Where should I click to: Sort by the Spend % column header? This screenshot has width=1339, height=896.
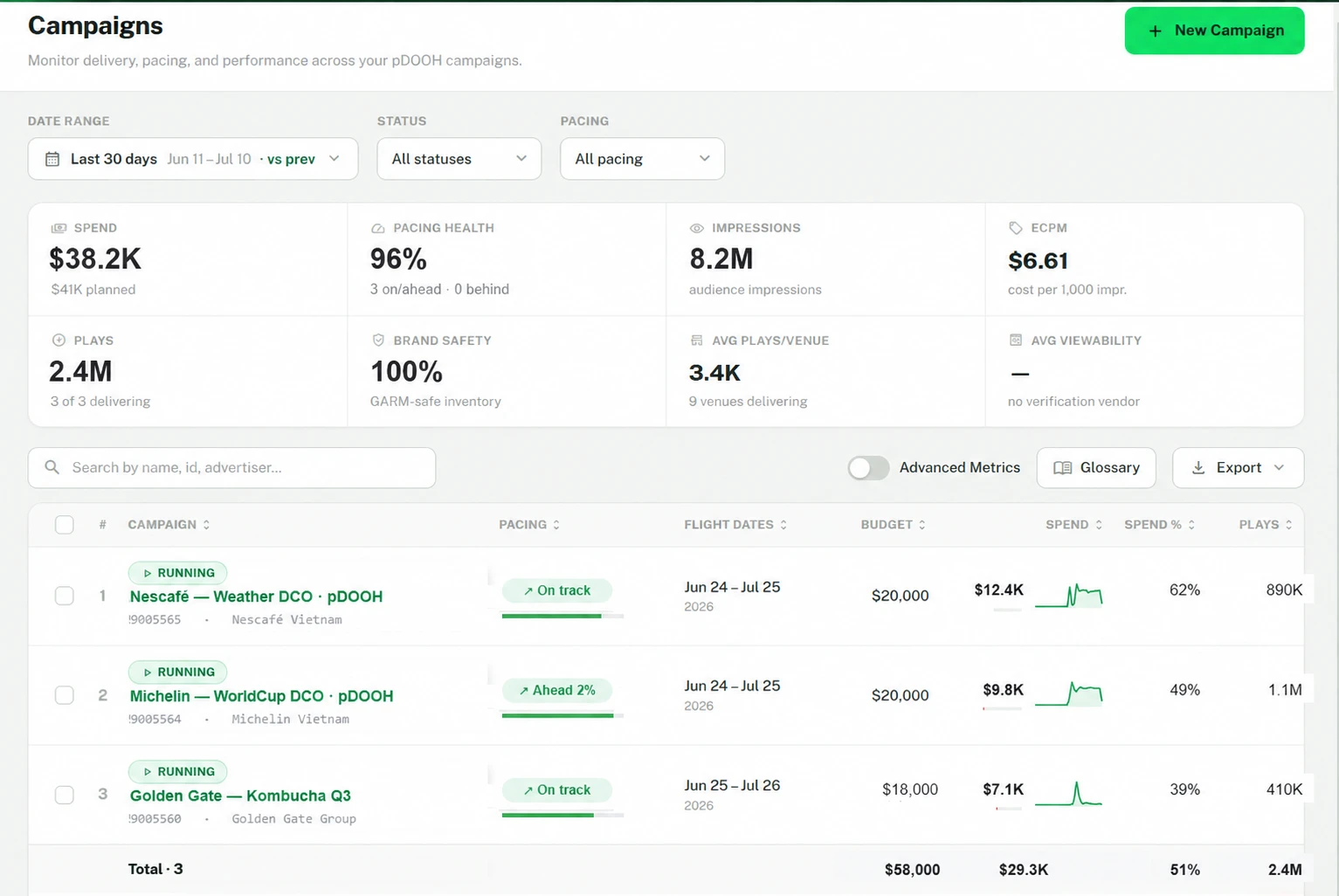1160,525
